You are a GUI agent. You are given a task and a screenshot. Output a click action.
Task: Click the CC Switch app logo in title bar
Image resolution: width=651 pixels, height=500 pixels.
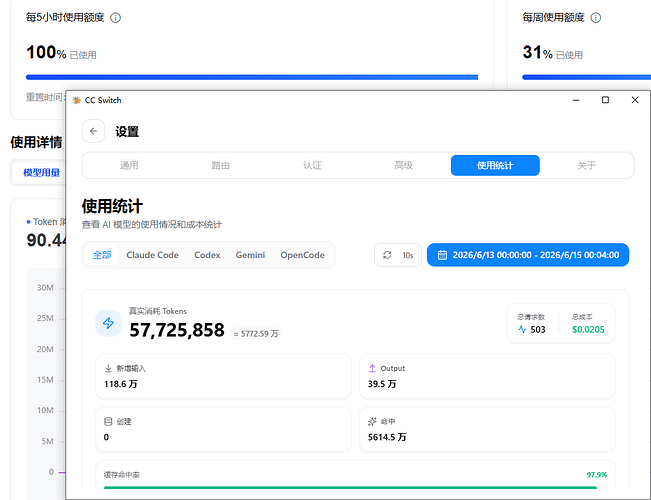click(76, 100)
